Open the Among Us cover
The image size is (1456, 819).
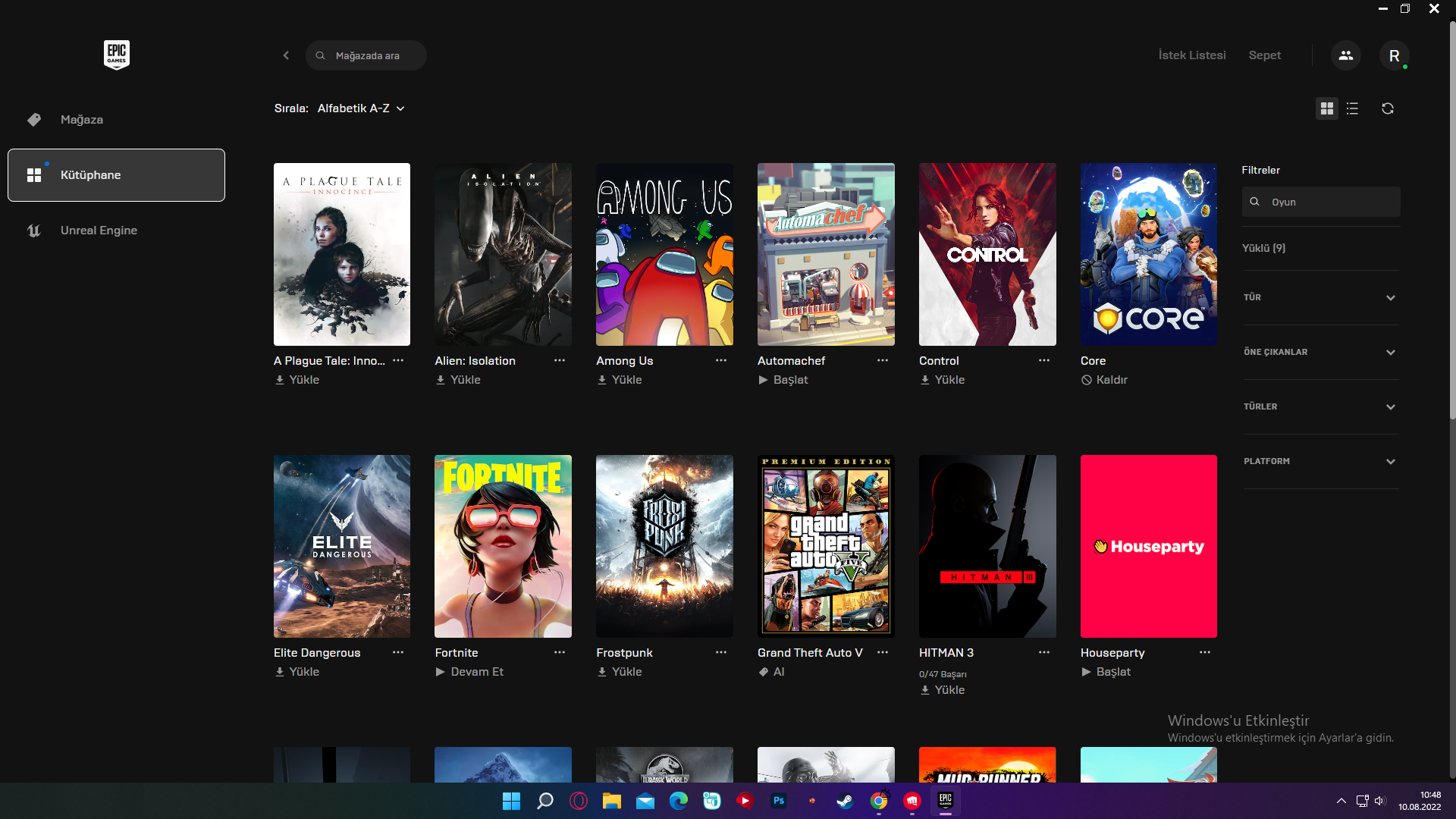pyautogui.click(x=664, y=254)
